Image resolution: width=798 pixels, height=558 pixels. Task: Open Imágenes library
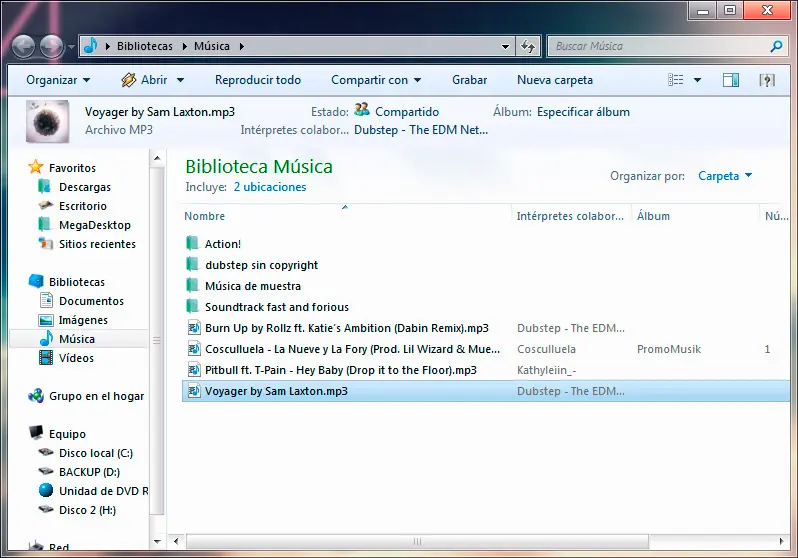tap(83, 320)
